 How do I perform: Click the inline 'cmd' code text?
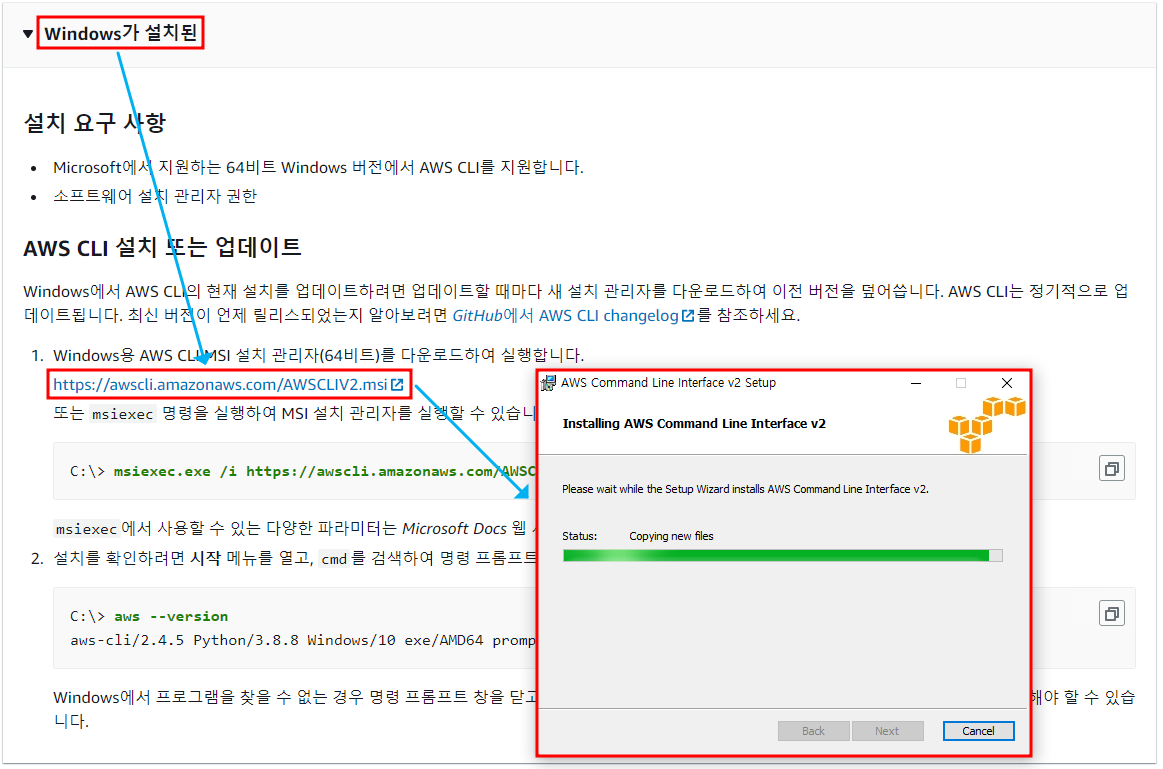[334, 558]
